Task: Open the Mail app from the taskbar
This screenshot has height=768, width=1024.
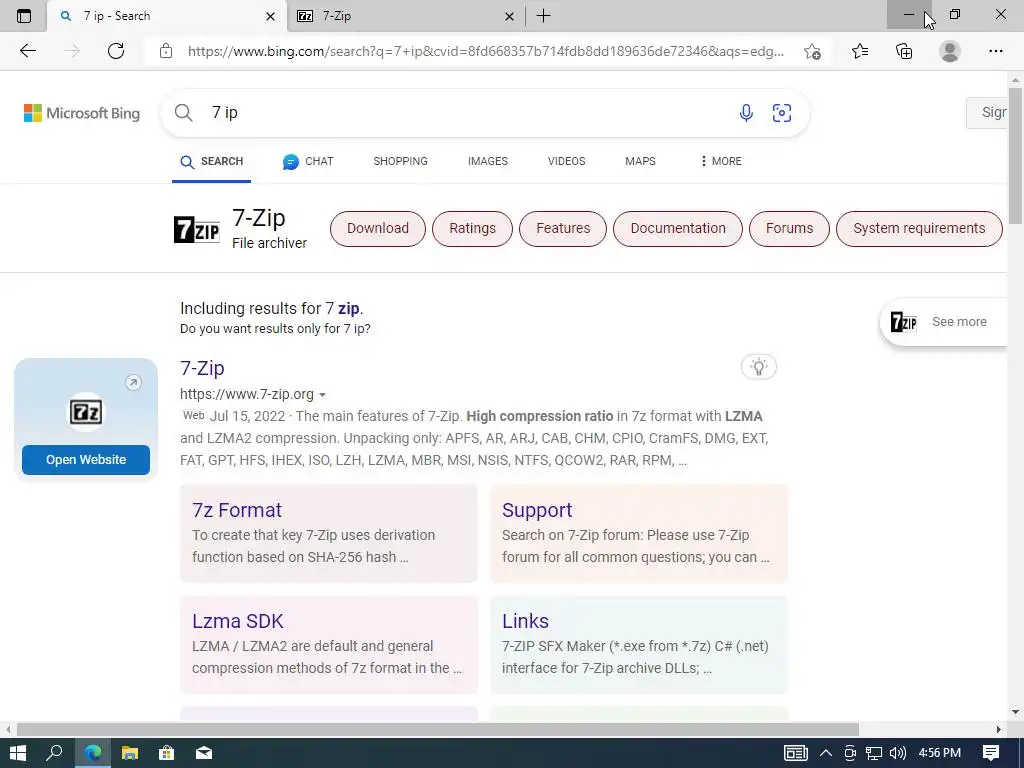Action: pyautogui.click(x=204, y=753)
